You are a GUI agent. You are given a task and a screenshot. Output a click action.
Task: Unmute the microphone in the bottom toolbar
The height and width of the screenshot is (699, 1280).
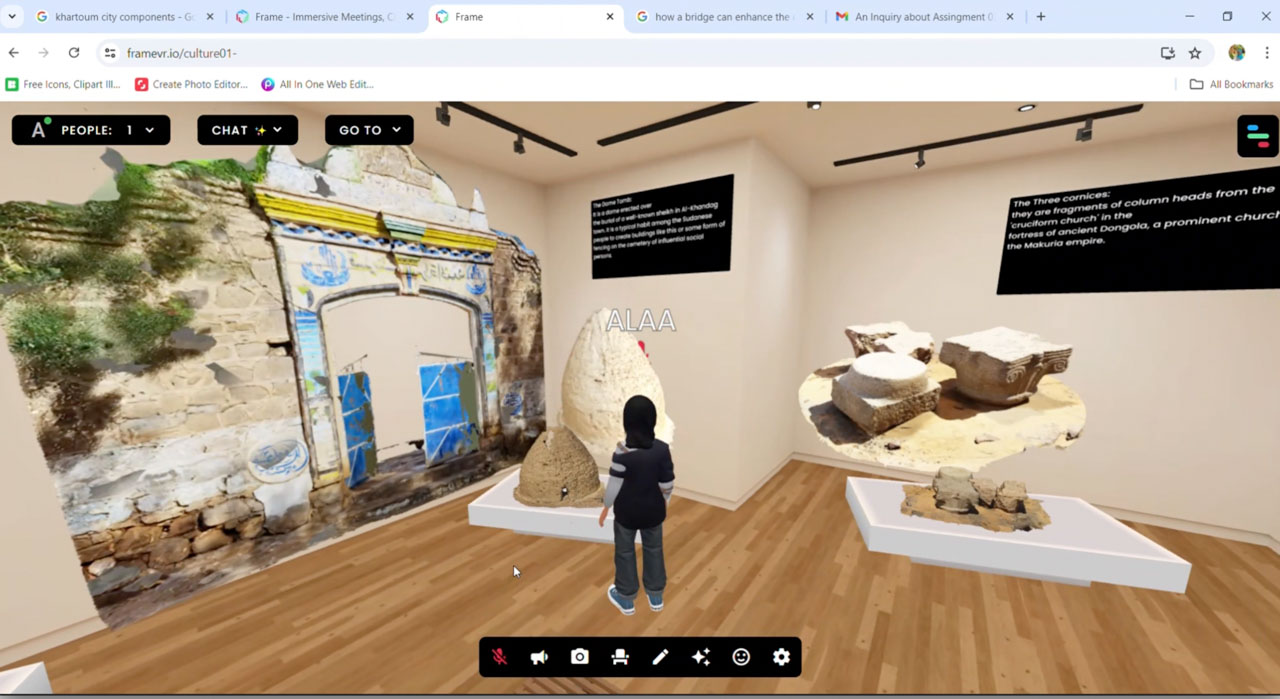[499, 657]
